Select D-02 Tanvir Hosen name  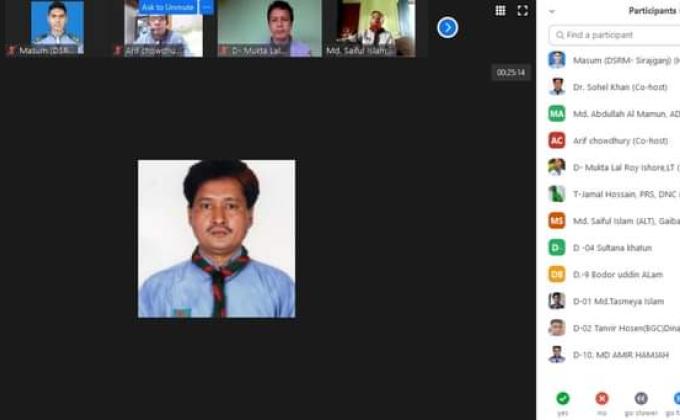click(626, 328)
